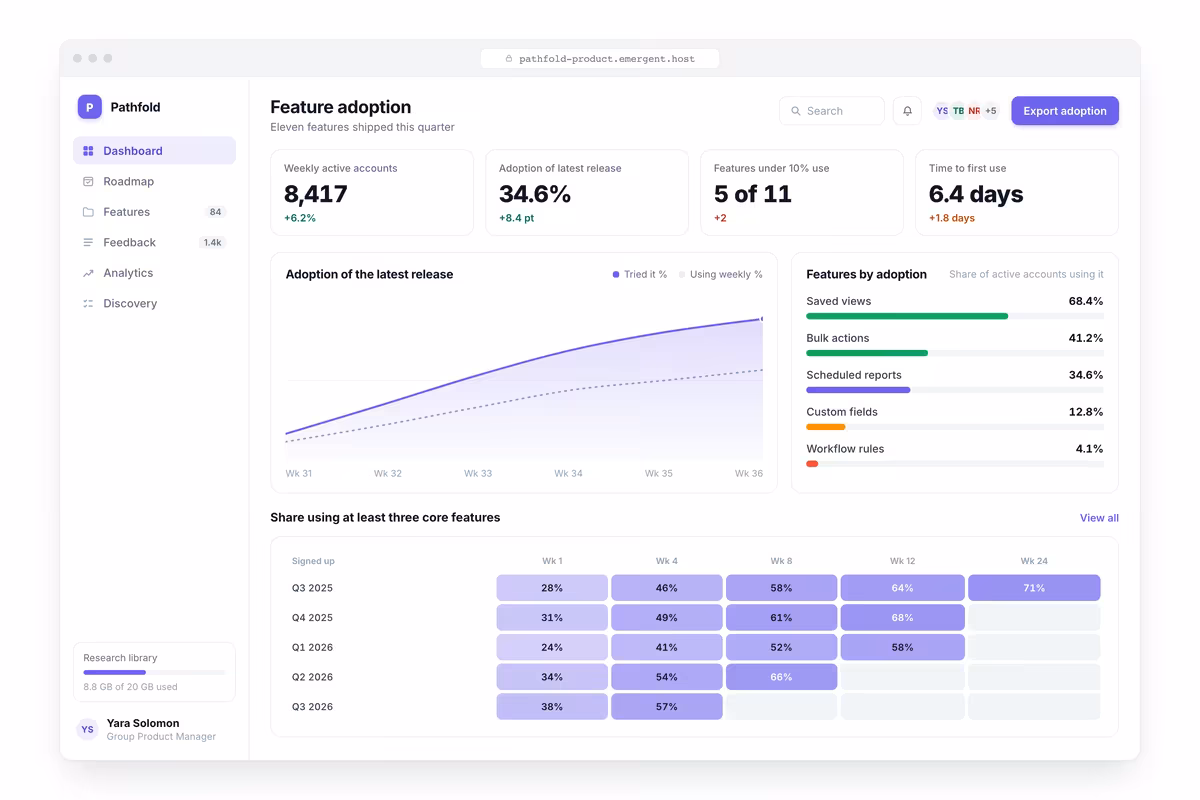Click the Wk 24 column header
The height and width of the screenshot is (800, 1200).
1034,561
